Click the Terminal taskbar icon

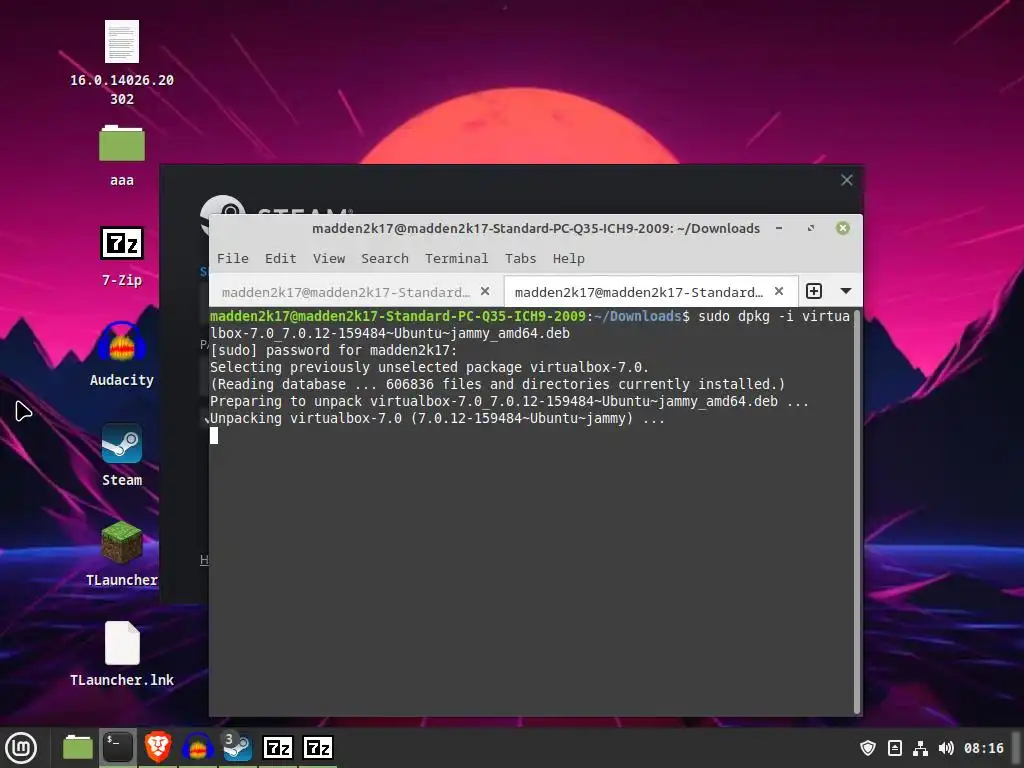(118, 748)
